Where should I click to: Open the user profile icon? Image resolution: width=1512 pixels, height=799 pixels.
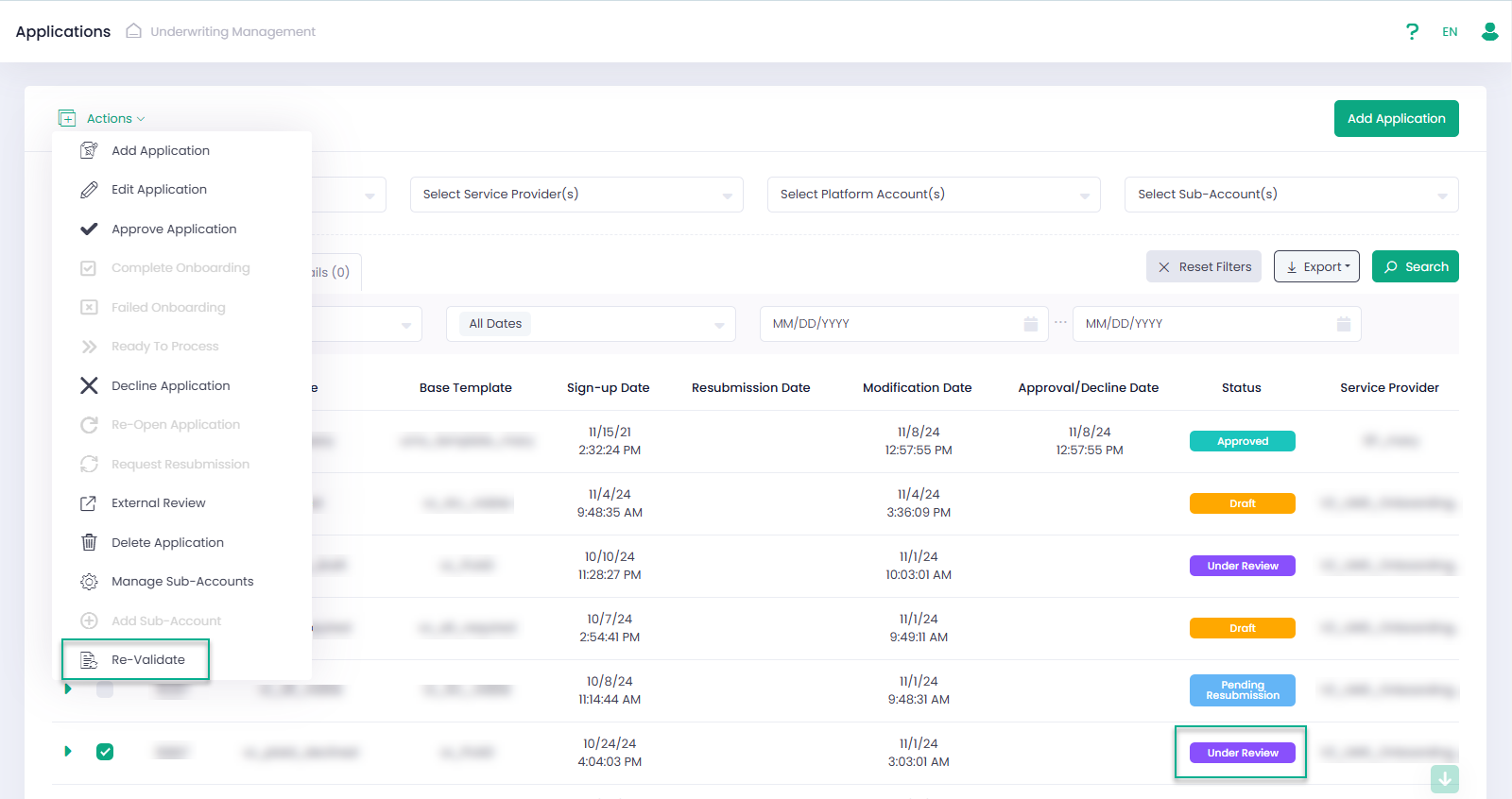(x=1489, y=32)
